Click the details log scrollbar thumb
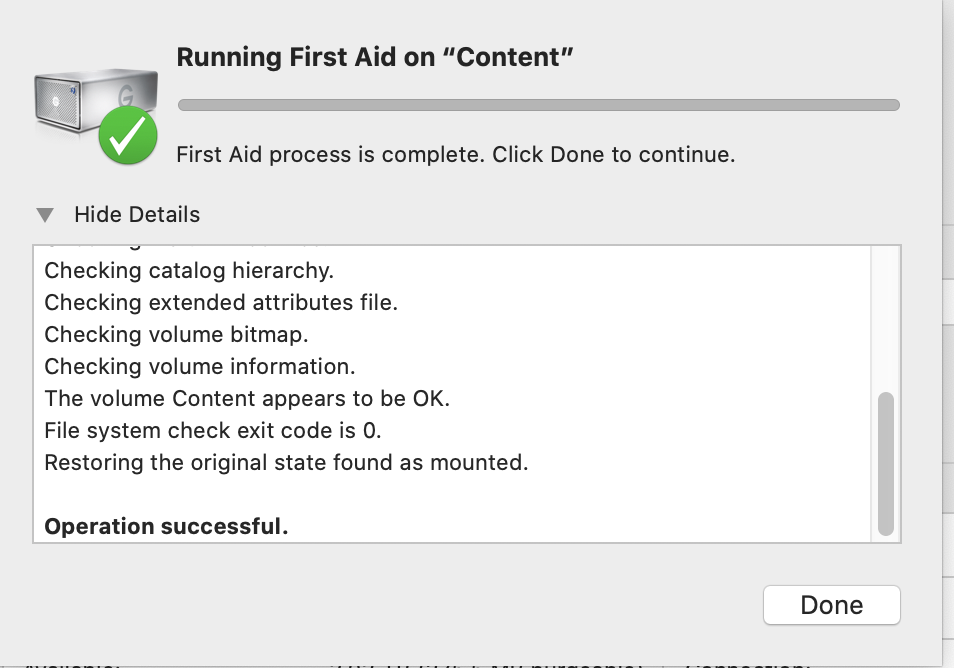The width and height of the screenshot is (954, 668). coord(886,464)
